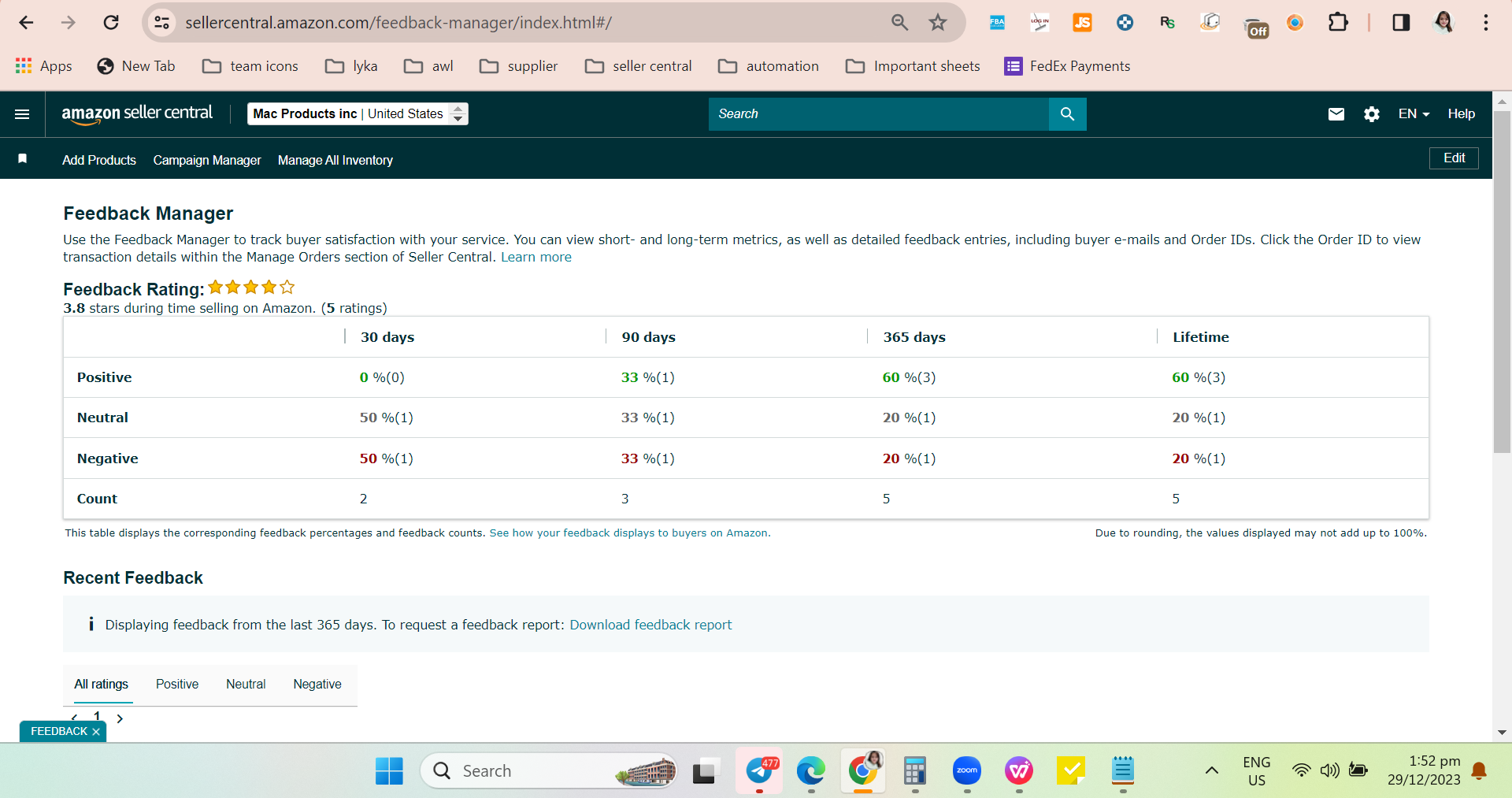Open the Calculator app in taskbar
The width and height of the screenshot is (1512, 798).
tap(914, 771)
